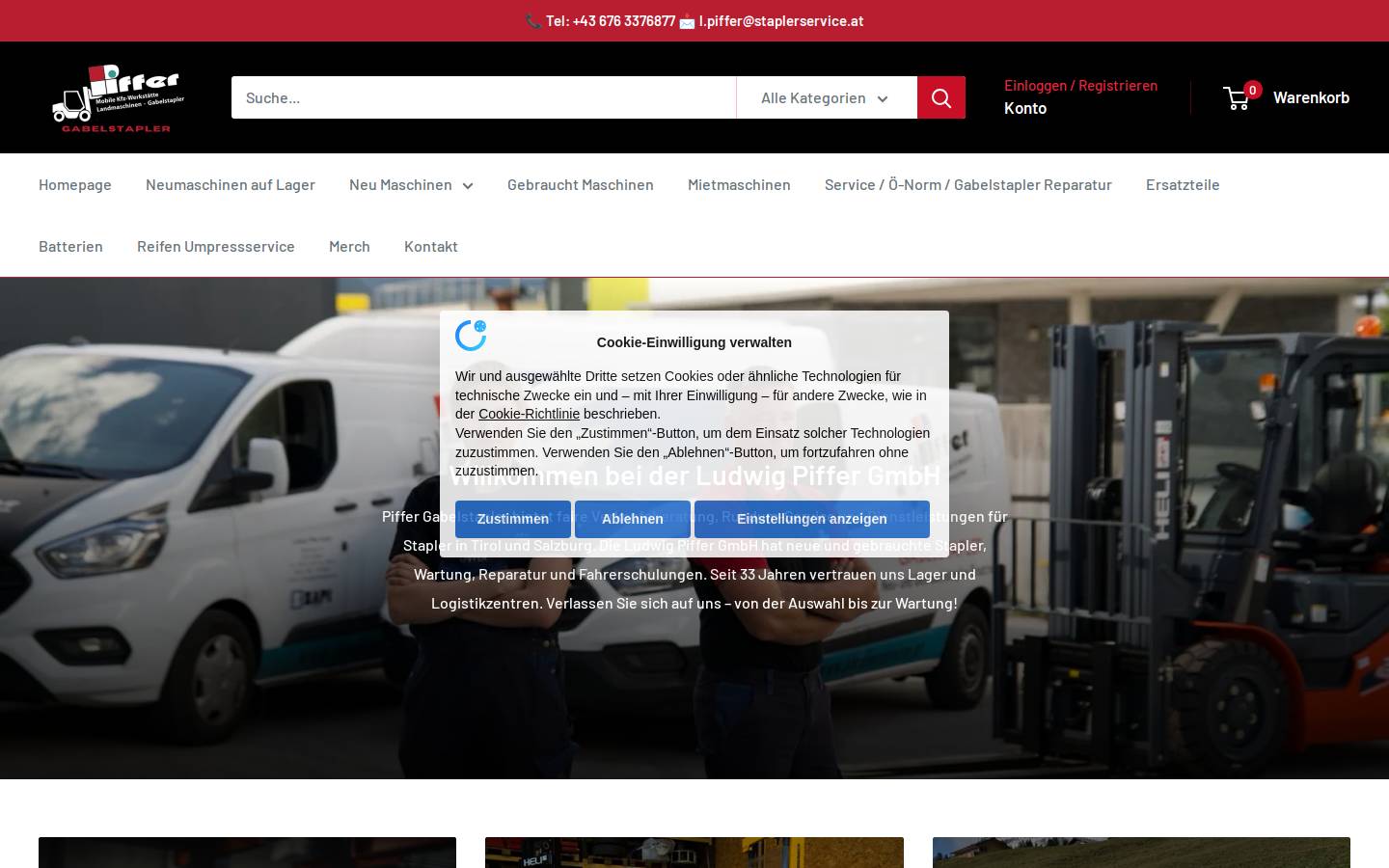Open the Alle Kategorien dropdown
This screenshot has height=868, width=1389.
(827, 97)
